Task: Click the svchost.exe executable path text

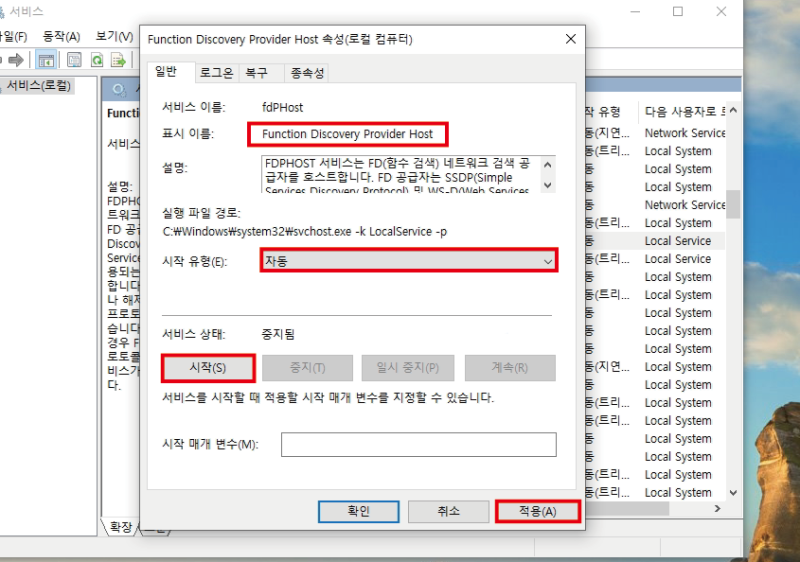Action: [305, 232]
